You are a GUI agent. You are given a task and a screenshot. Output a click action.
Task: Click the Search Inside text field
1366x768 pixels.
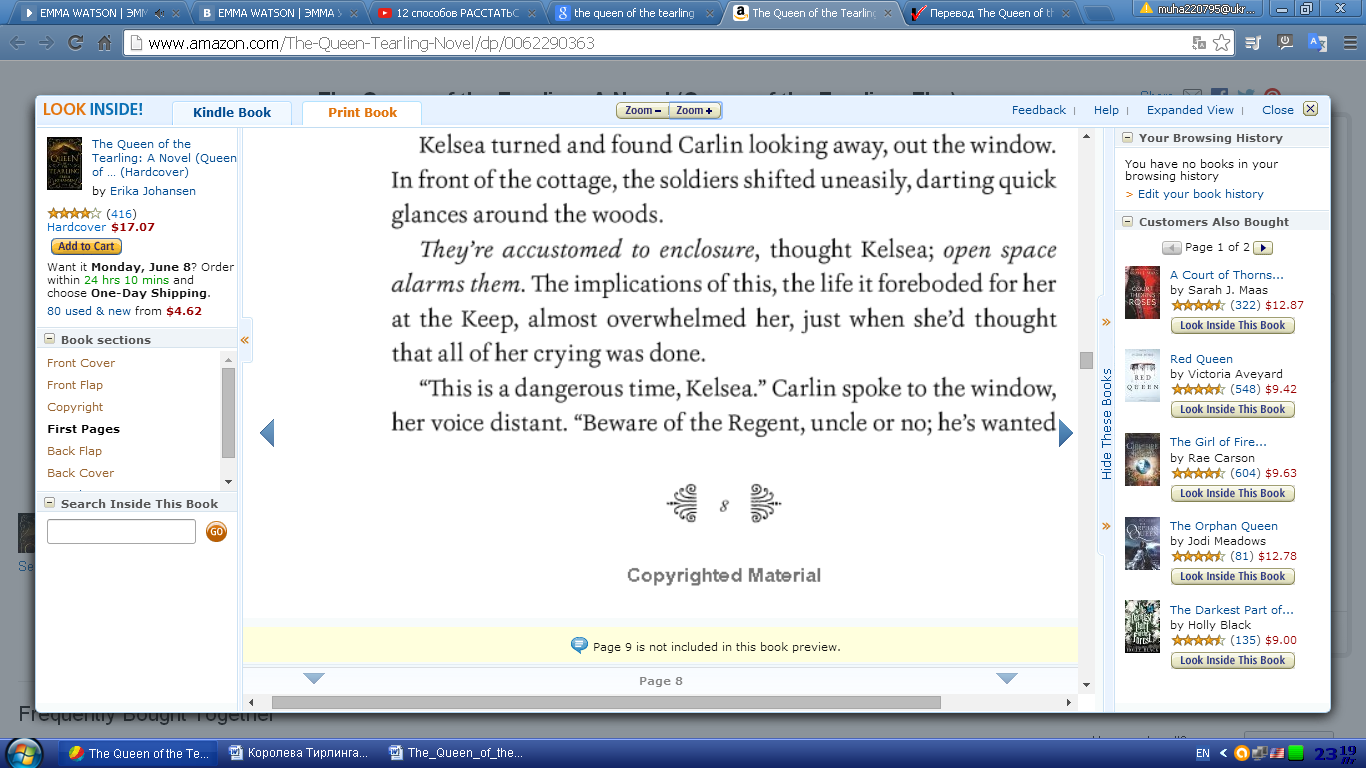pos(121,532)
